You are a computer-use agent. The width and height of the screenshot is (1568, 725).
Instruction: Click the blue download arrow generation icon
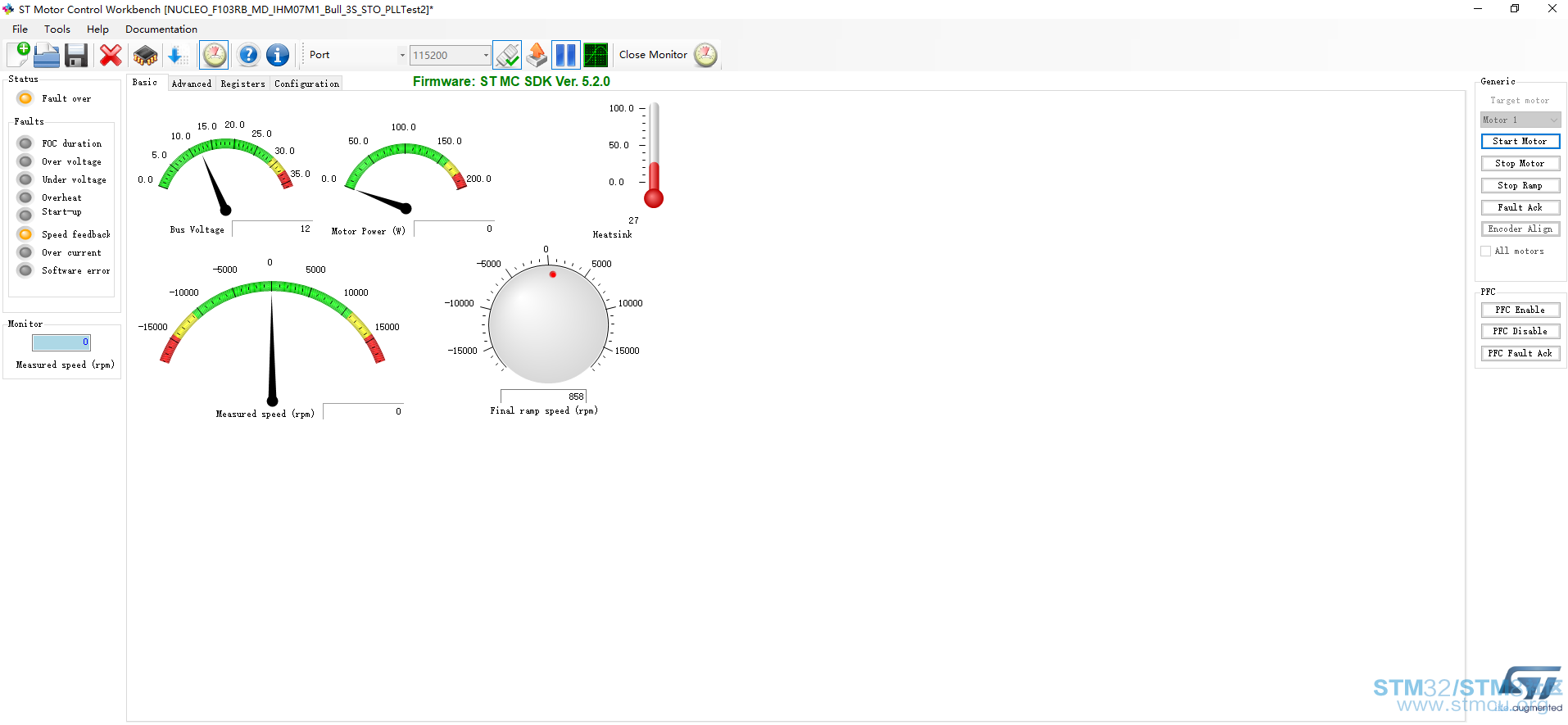tap(176, 55)
